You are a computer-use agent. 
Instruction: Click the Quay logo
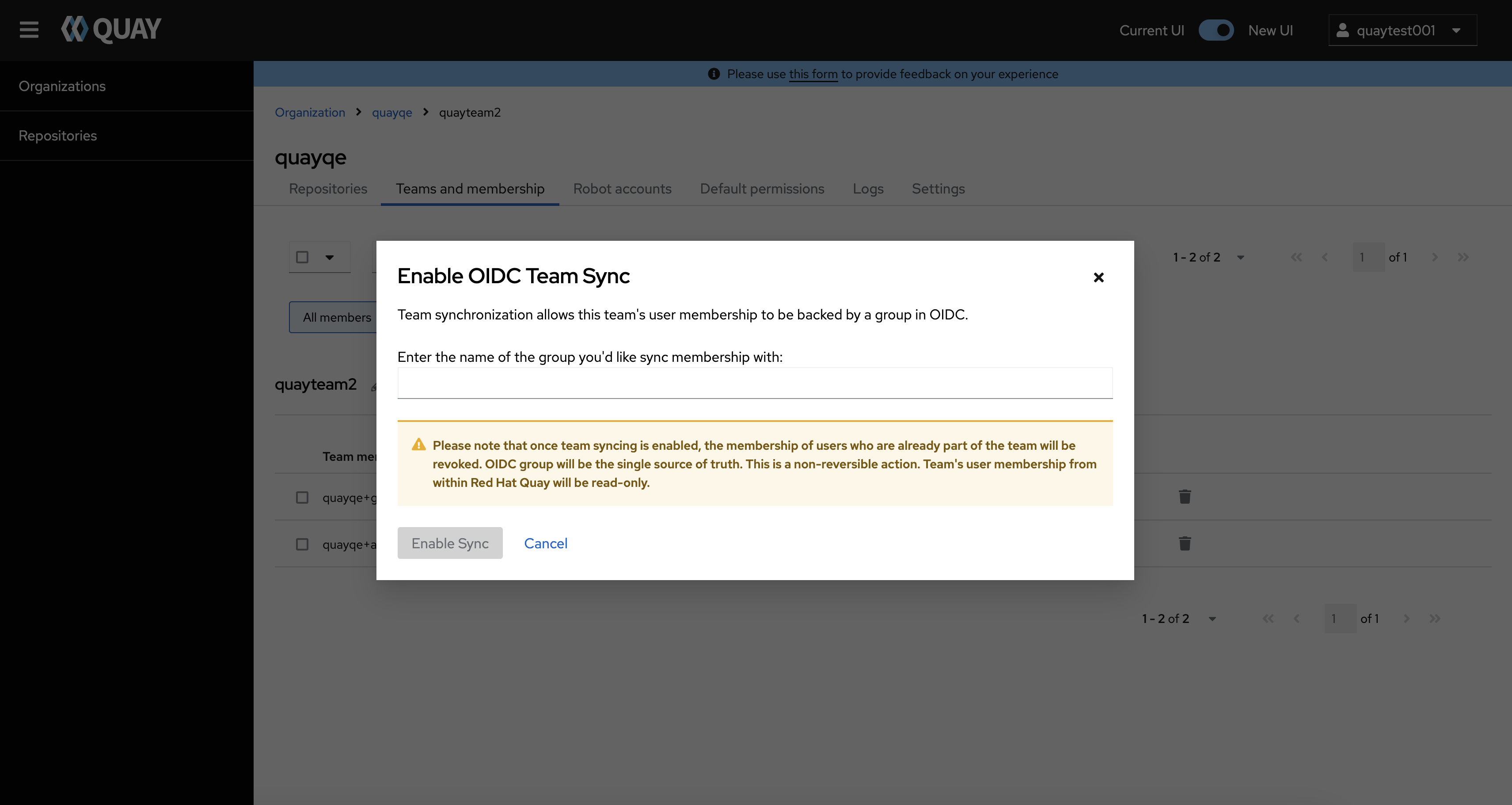[x=111, y=29]
